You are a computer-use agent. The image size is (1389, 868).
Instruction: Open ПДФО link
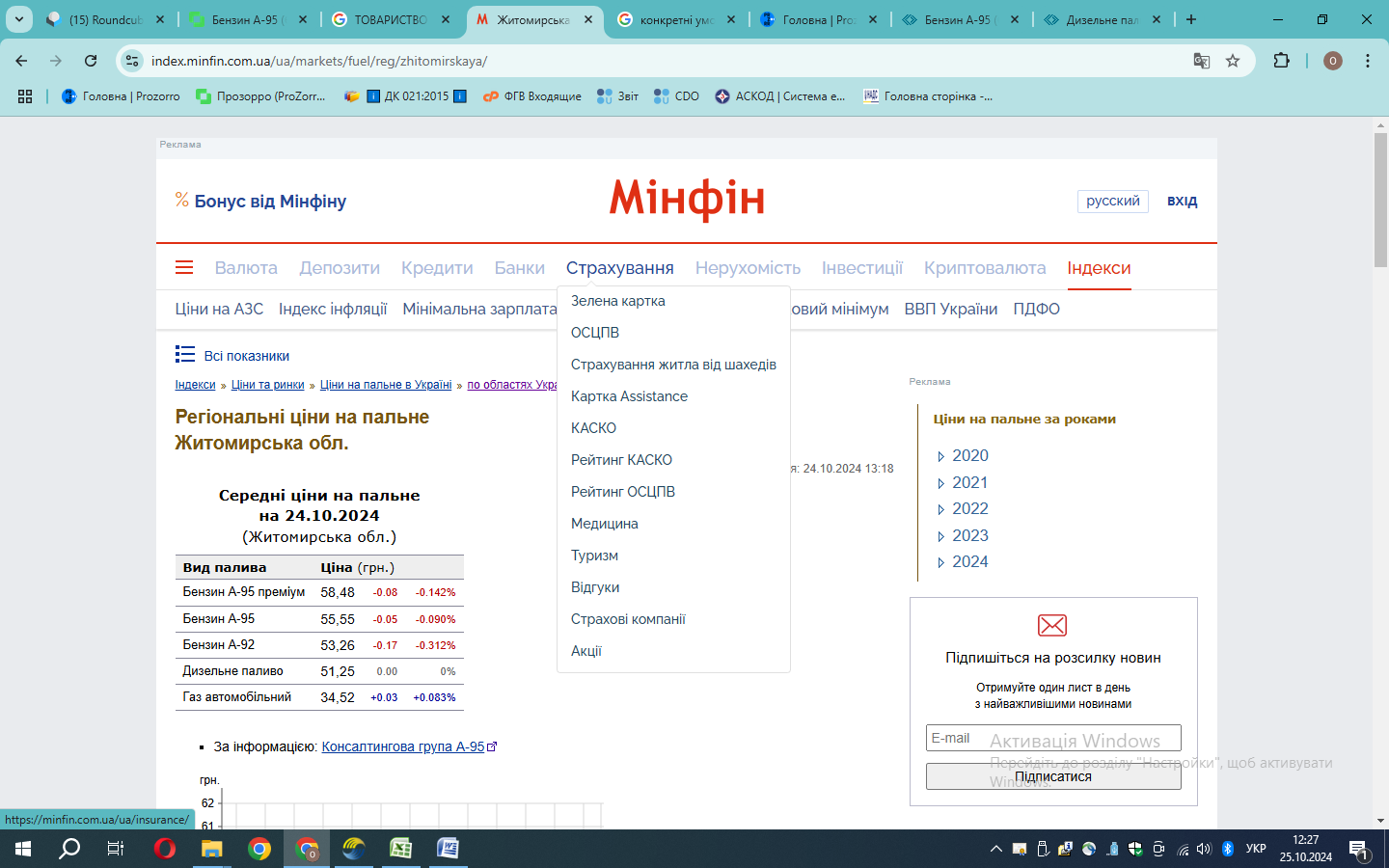pos(1036,309)
